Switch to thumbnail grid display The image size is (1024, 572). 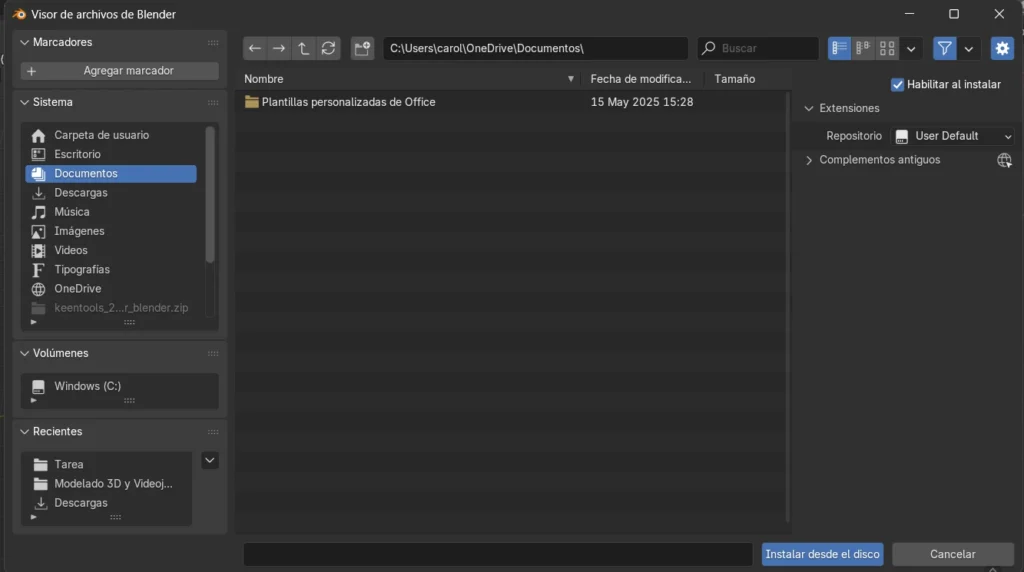pyautogui.click(x=887, y=48)
